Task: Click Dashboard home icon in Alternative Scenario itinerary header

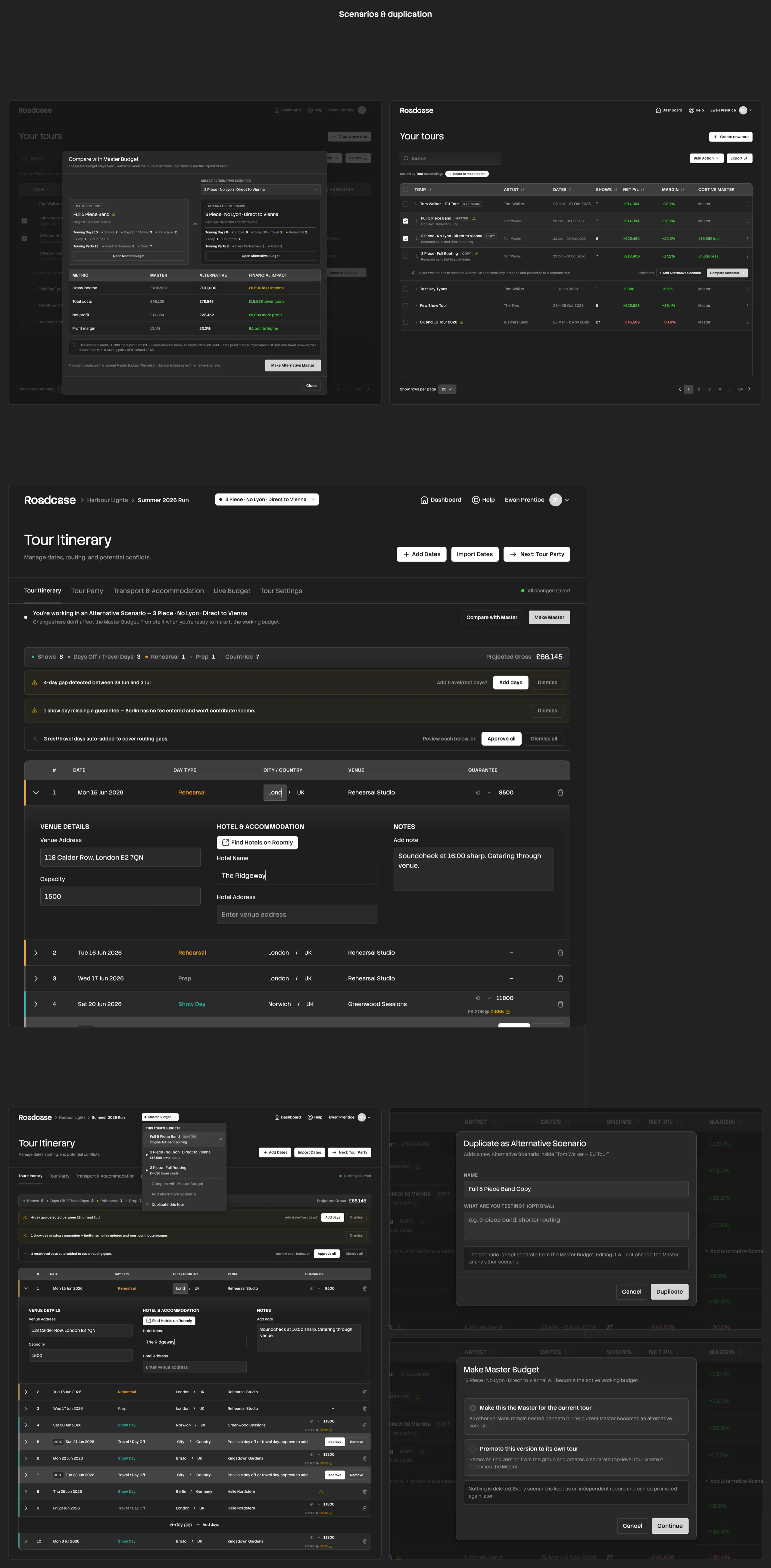Action: tap(424, 500)
